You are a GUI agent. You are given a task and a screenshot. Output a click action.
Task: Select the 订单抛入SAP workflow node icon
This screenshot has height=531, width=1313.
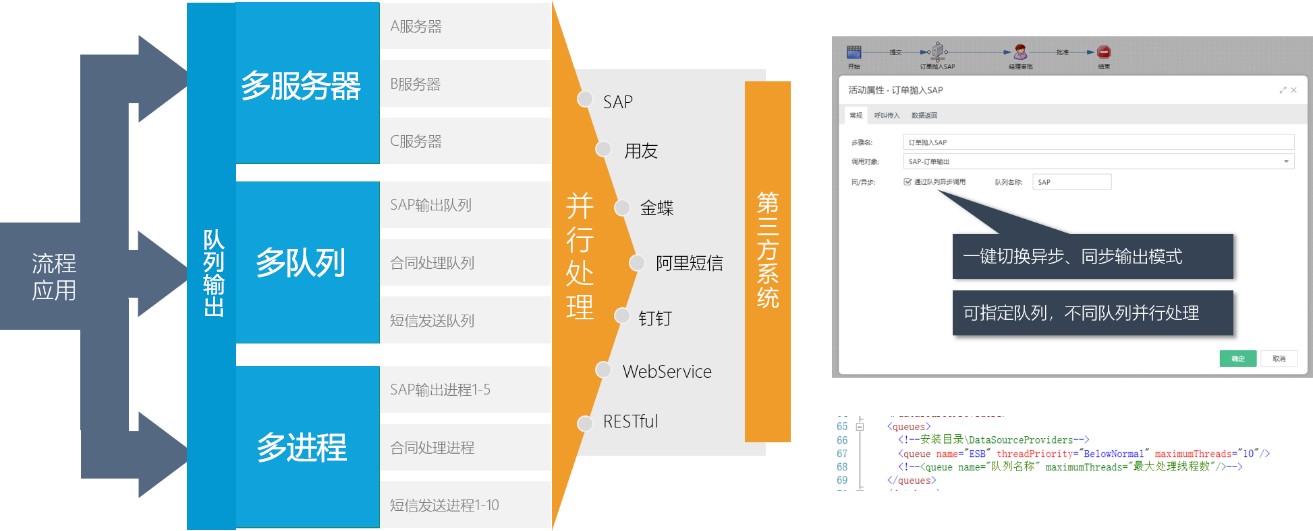[x=938, y=52]
